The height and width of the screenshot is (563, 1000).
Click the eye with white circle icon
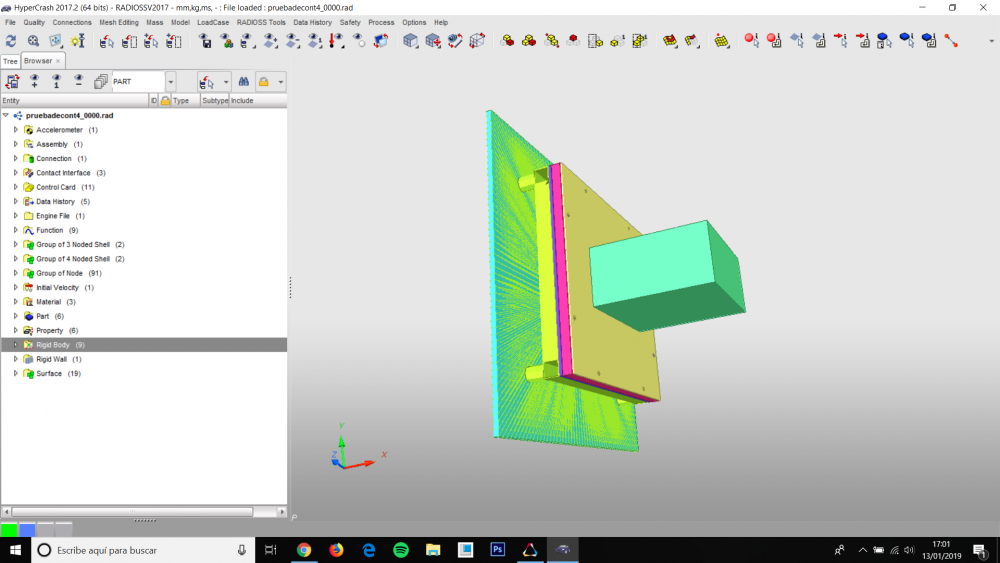tap(359, 41)
